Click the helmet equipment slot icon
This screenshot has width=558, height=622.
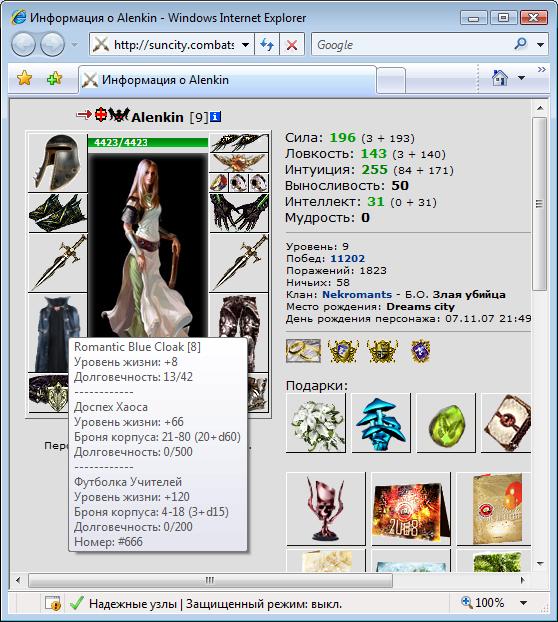[58, 163]
